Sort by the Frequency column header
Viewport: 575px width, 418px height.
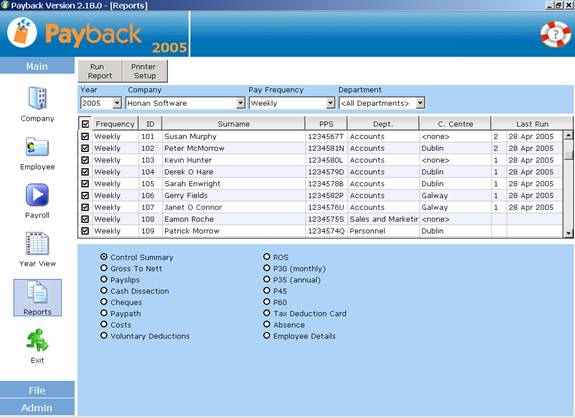coord(115,124)
